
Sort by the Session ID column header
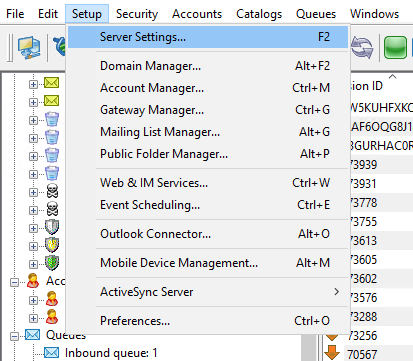[x=366, y=86]
